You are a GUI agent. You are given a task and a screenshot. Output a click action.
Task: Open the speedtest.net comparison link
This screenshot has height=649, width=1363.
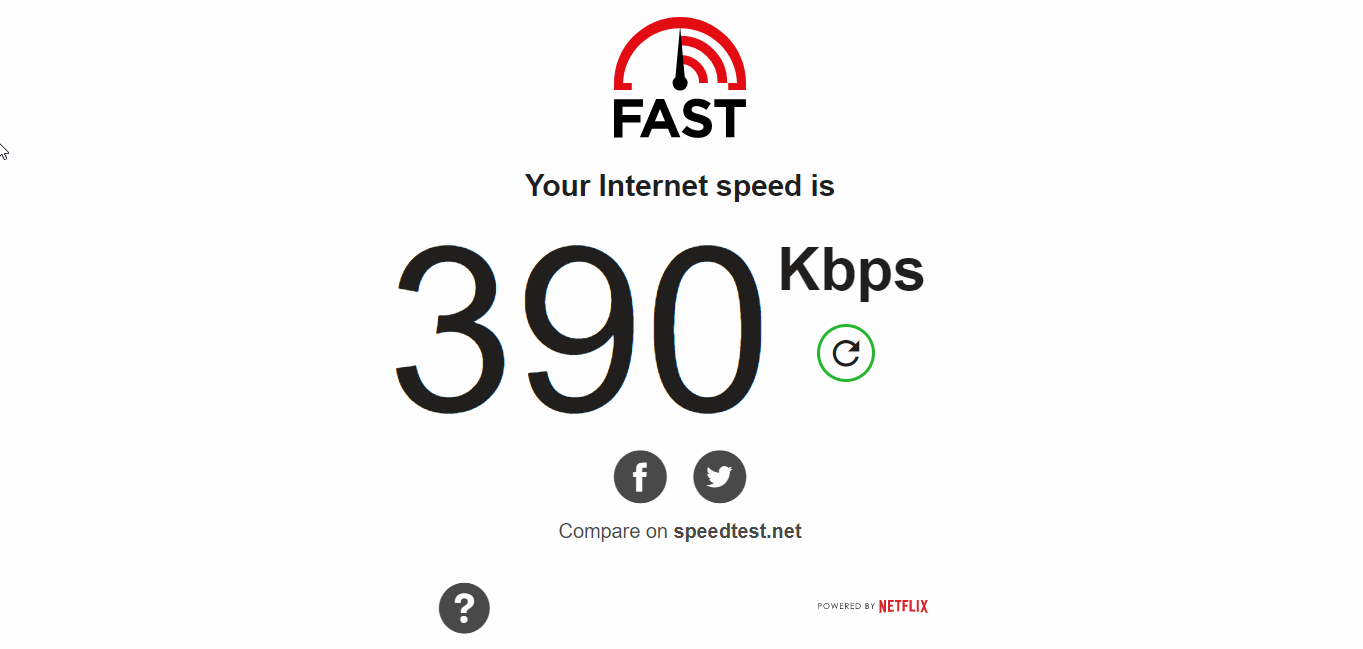[x=737, y=531]
